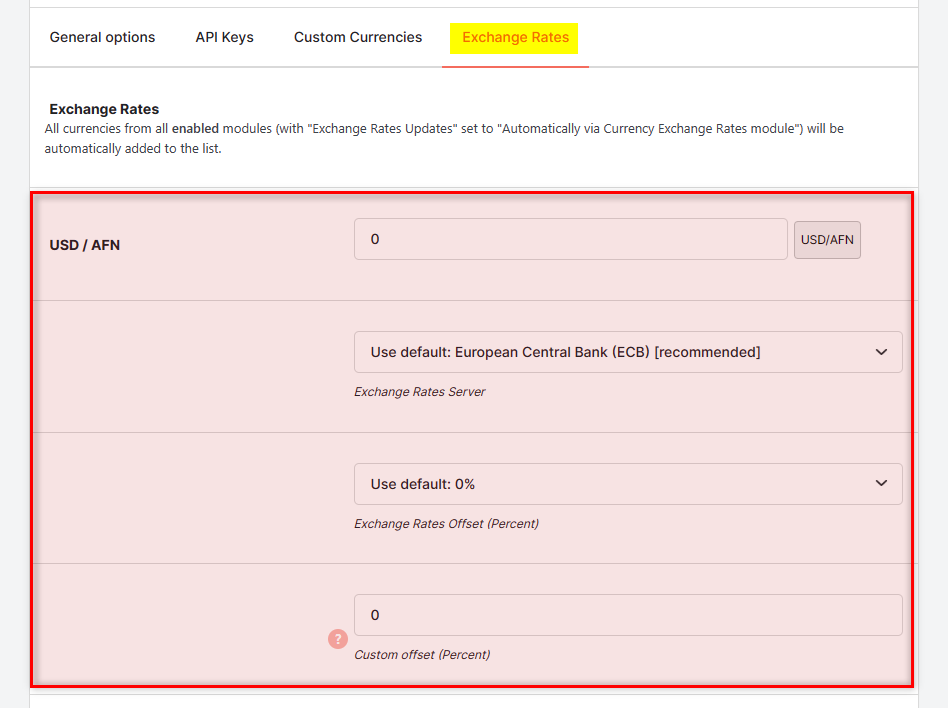
Task: Click the chevron arrow on the ECB server dropdown
Action: pos(881,352)
